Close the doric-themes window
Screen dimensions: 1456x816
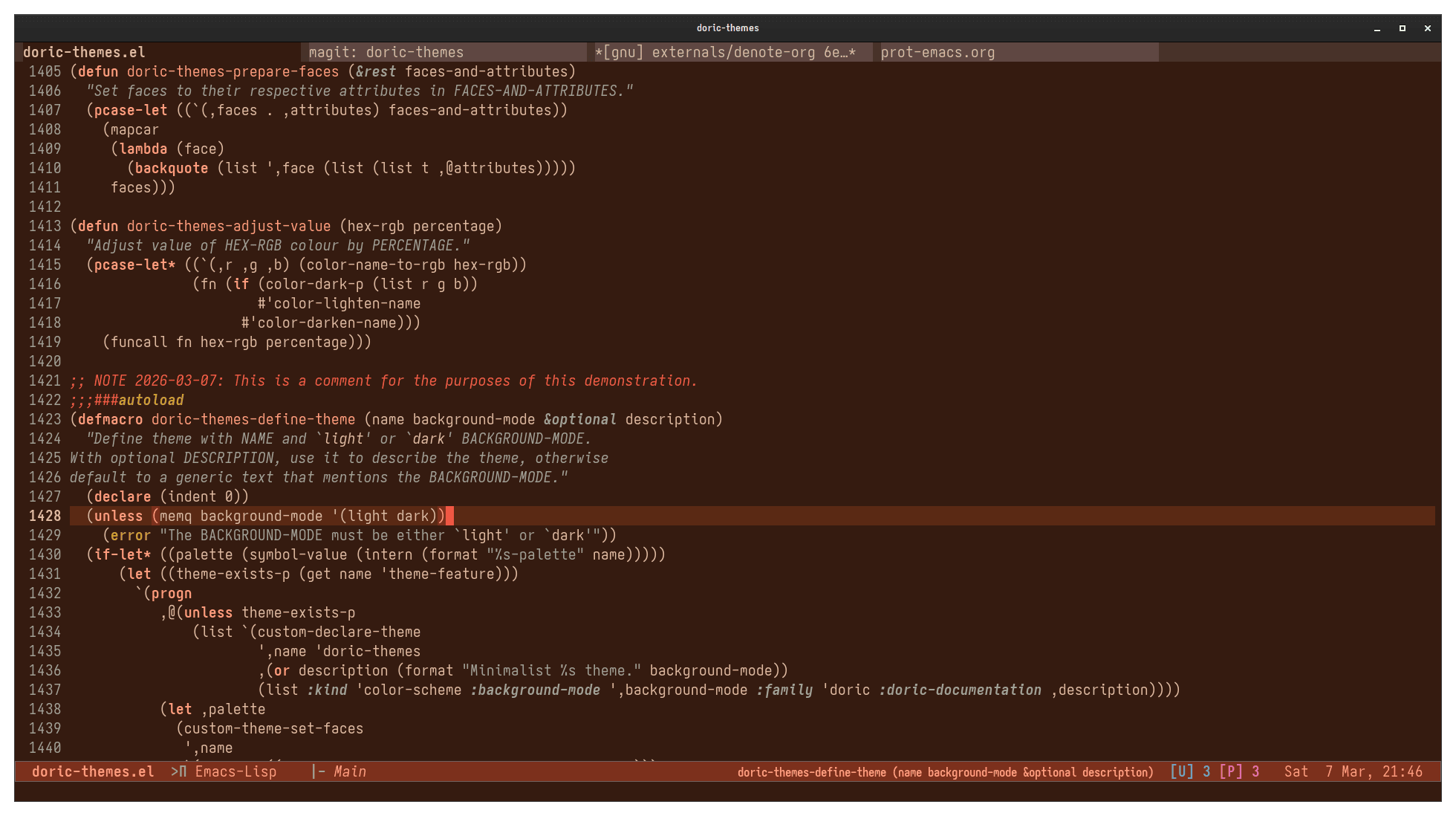click(x=1428, y=28)
